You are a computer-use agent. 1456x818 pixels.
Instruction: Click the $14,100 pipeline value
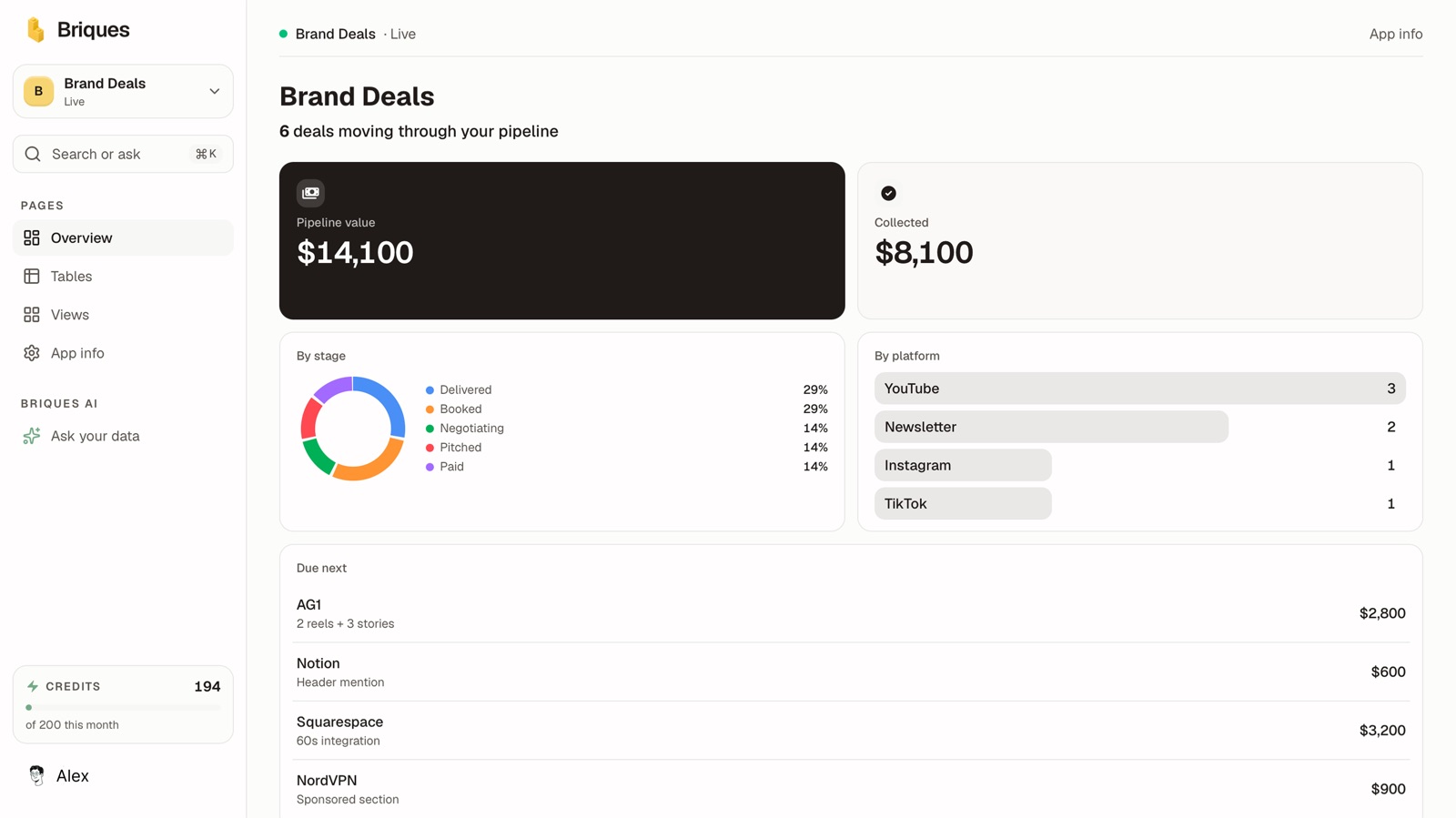tap(355, 252)
